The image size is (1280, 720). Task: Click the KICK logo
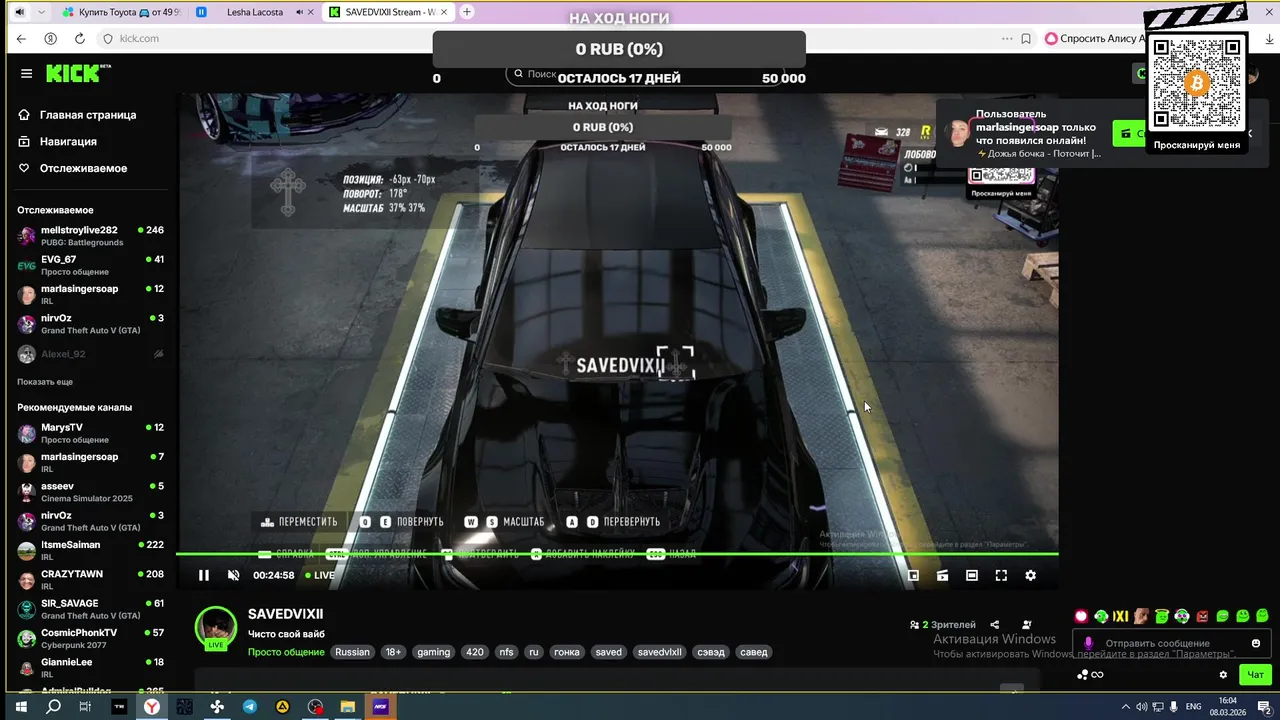77,74
